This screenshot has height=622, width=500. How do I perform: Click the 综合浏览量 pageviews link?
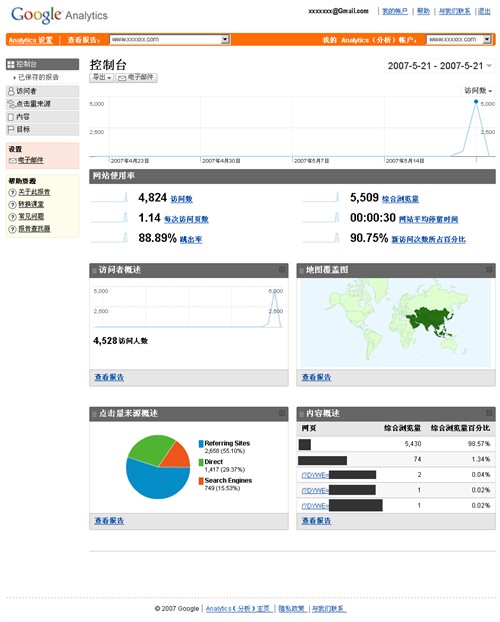pyautogui.click(x=400, y=199)
